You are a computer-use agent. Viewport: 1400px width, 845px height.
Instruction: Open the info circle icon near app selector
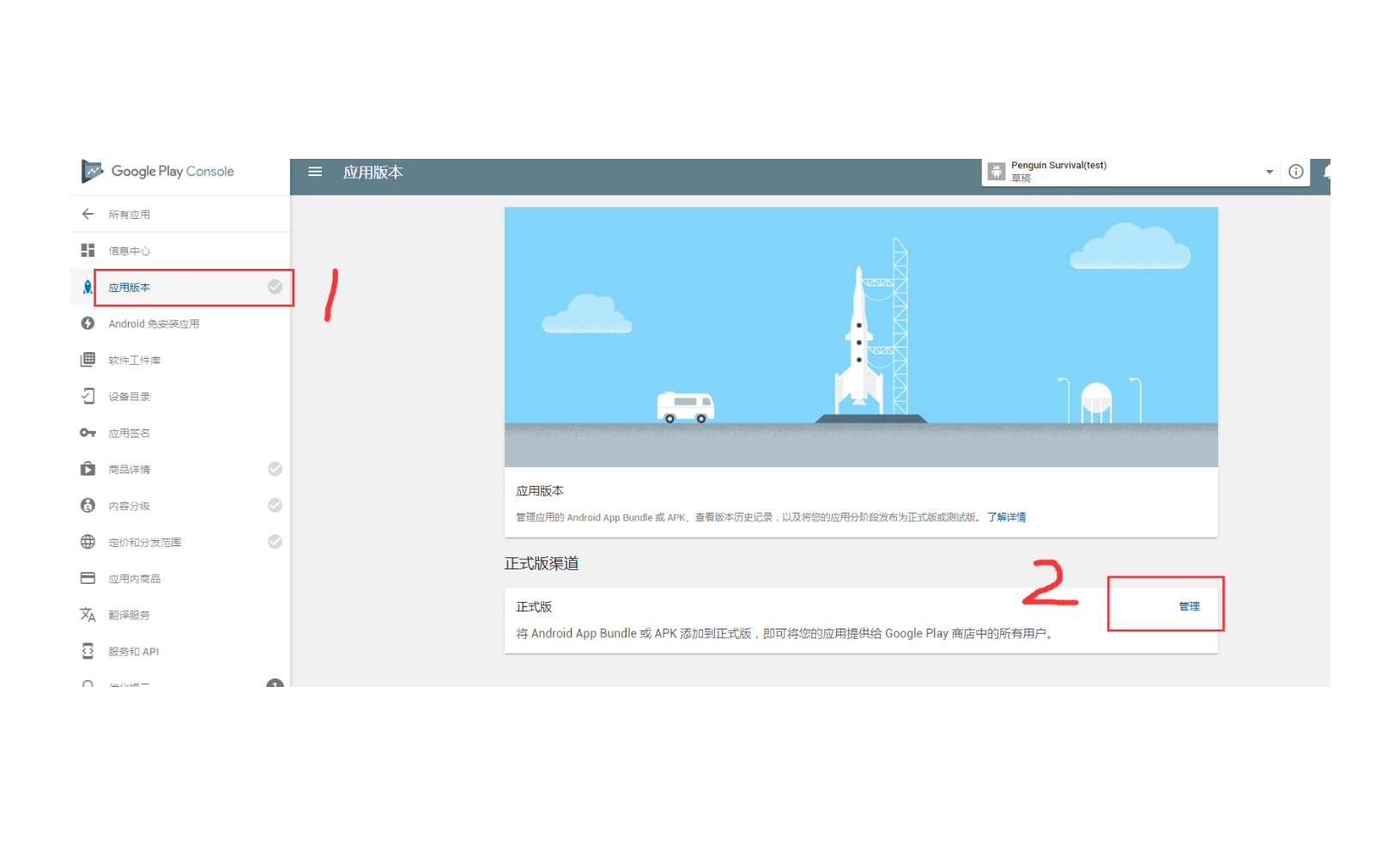[1296, 172]
